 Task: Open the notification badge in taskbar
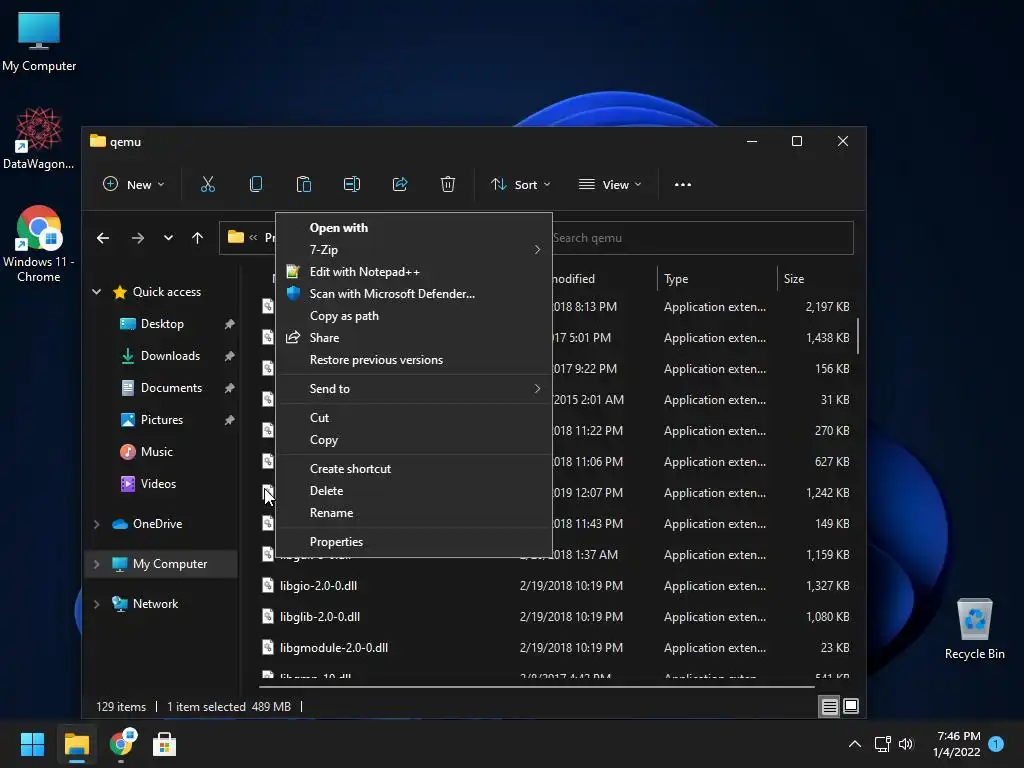[x=996, y=744]
